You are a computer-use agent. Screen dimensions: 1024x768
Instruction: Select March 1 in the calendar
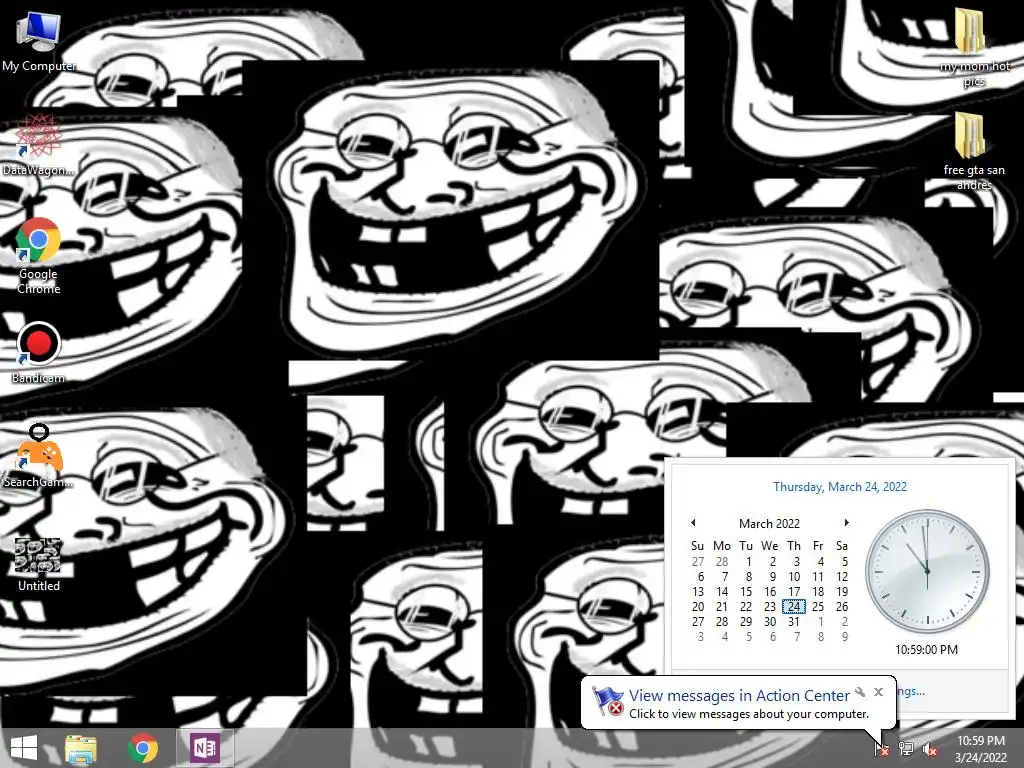click(748, 562)
